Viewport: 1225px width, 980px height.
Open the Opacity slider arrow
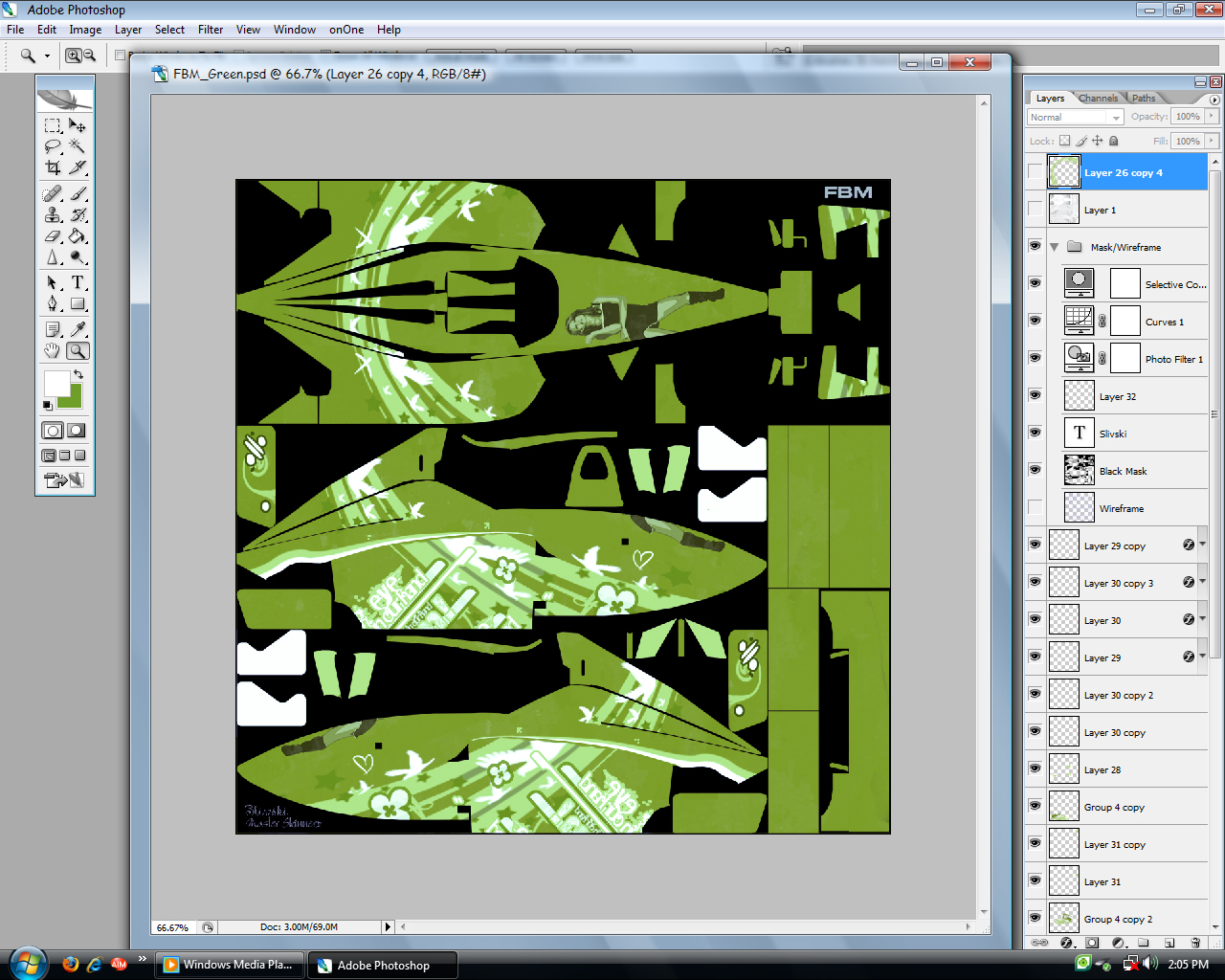[1212, 117]
